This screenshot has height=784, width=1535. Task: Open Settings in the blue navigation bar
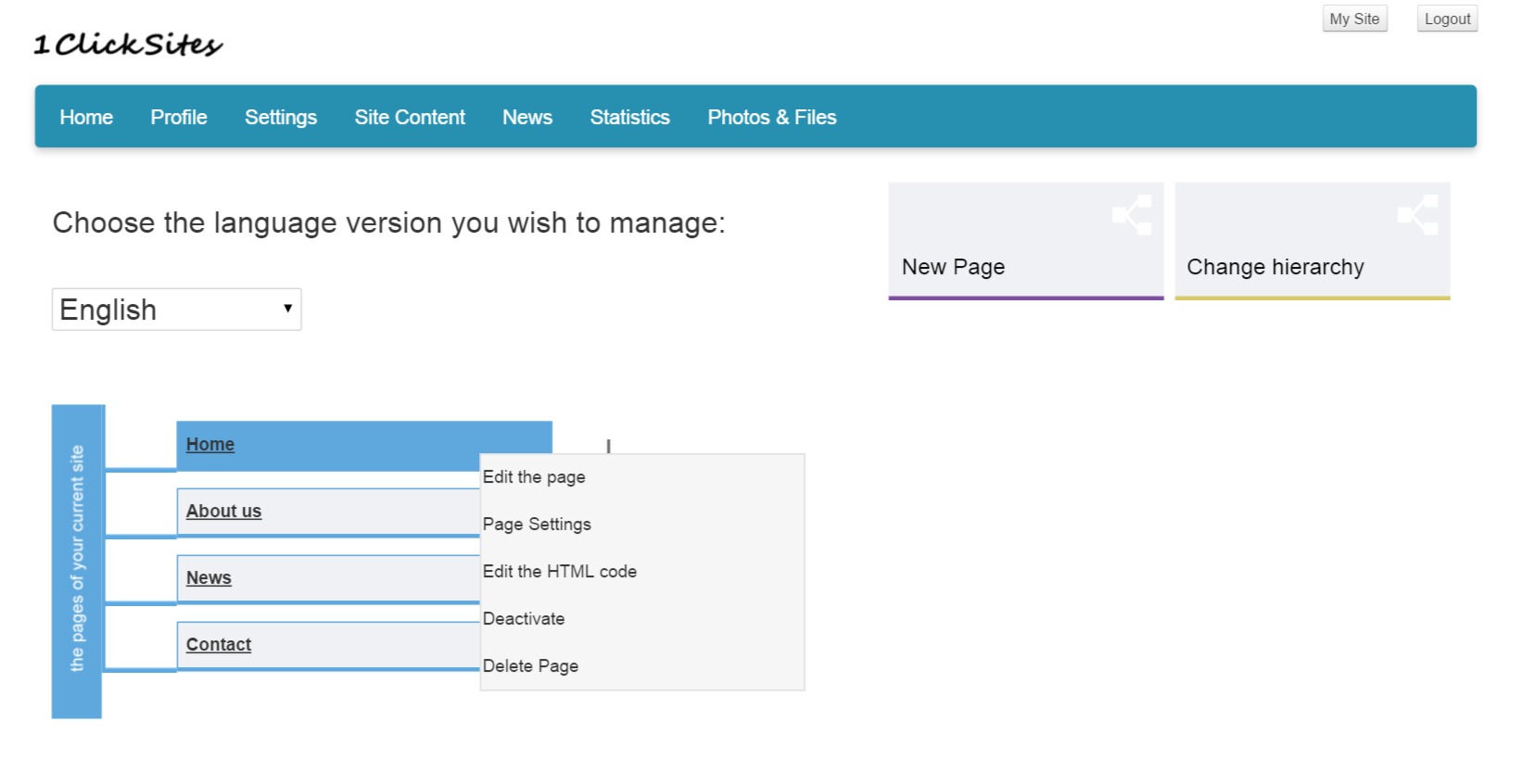pyautogui.click(x=281, y=118)
